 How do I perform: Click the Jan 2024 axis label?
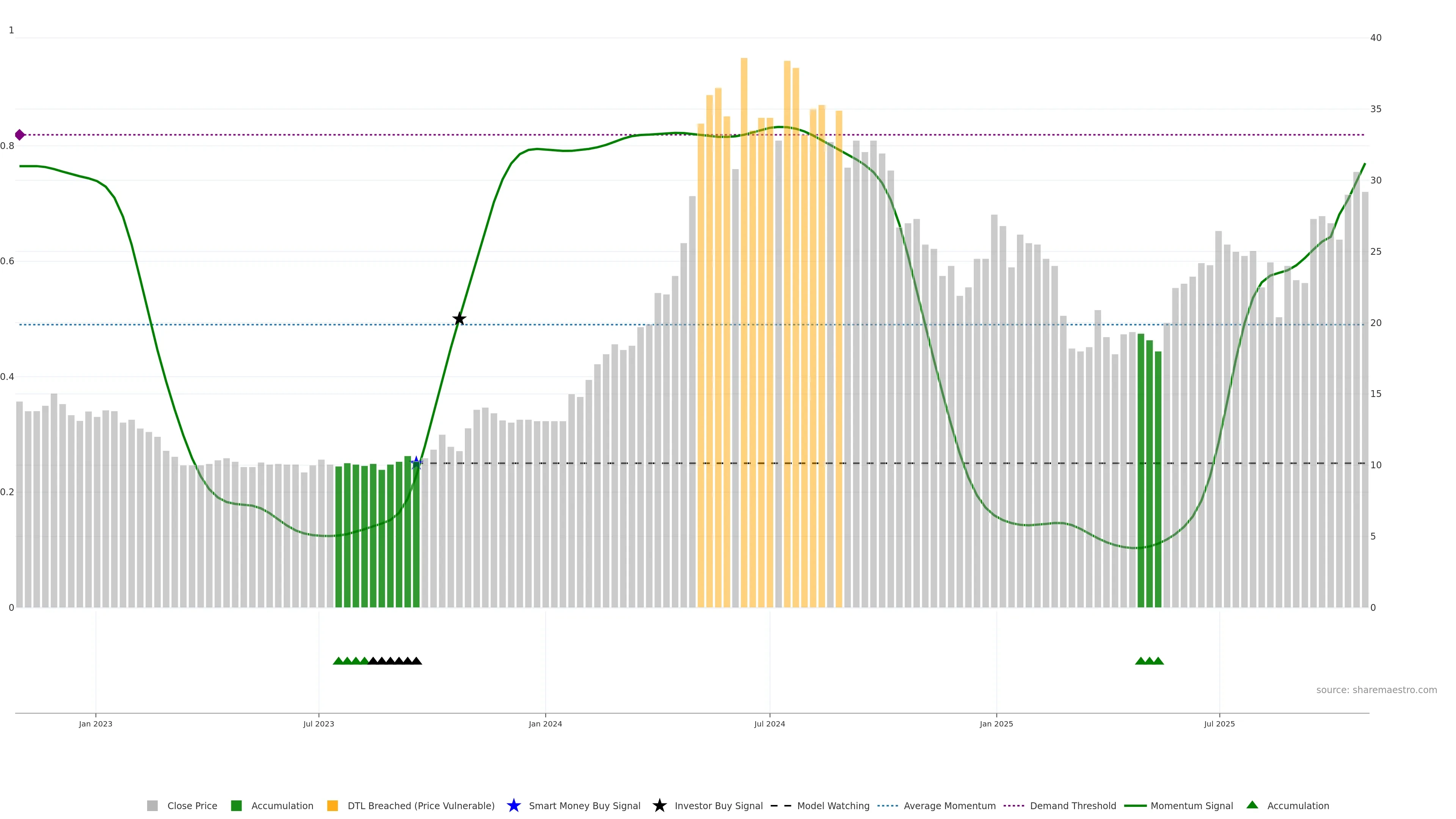tap(545, 724)
